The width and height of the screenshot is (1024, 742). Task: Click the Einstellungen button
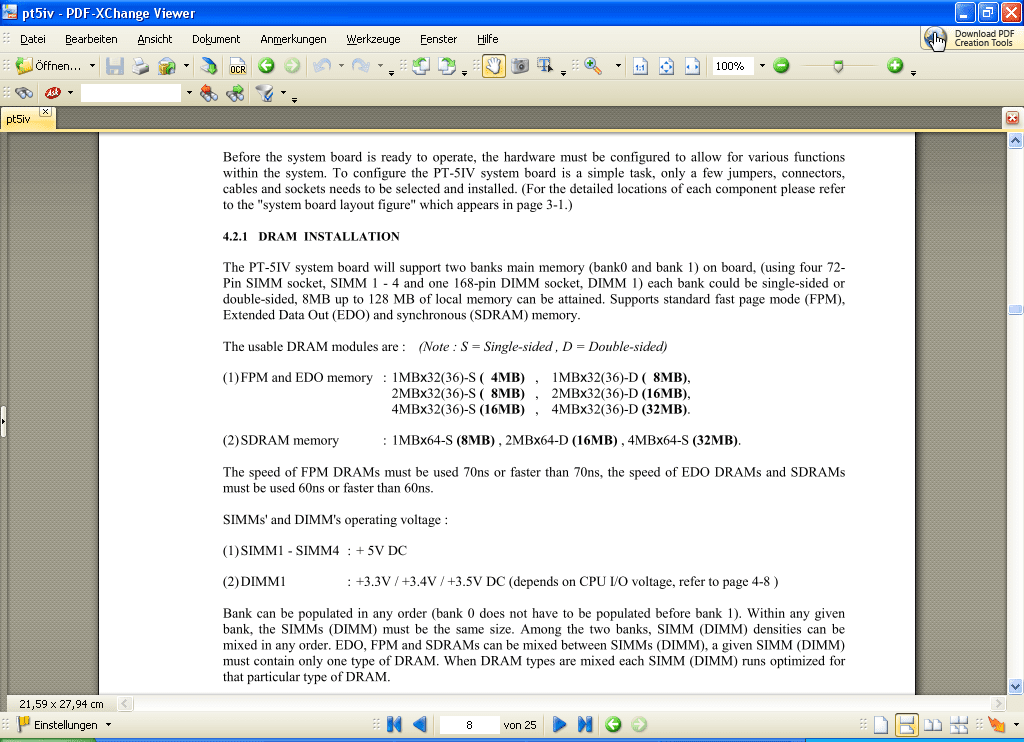57,725
